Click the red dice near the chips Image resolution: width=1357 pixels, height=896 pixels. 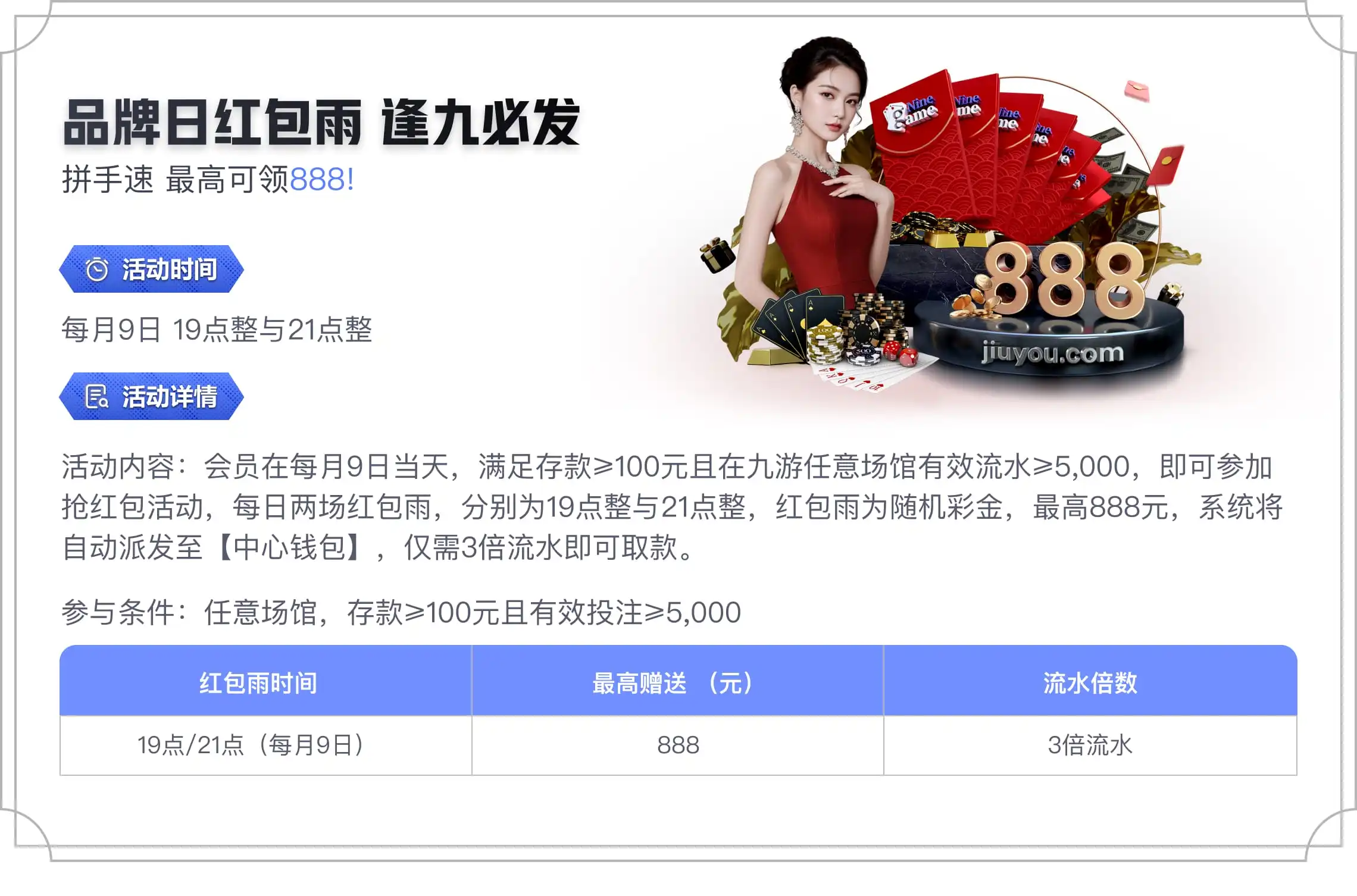pyautogui.click(x=900, y=352)
